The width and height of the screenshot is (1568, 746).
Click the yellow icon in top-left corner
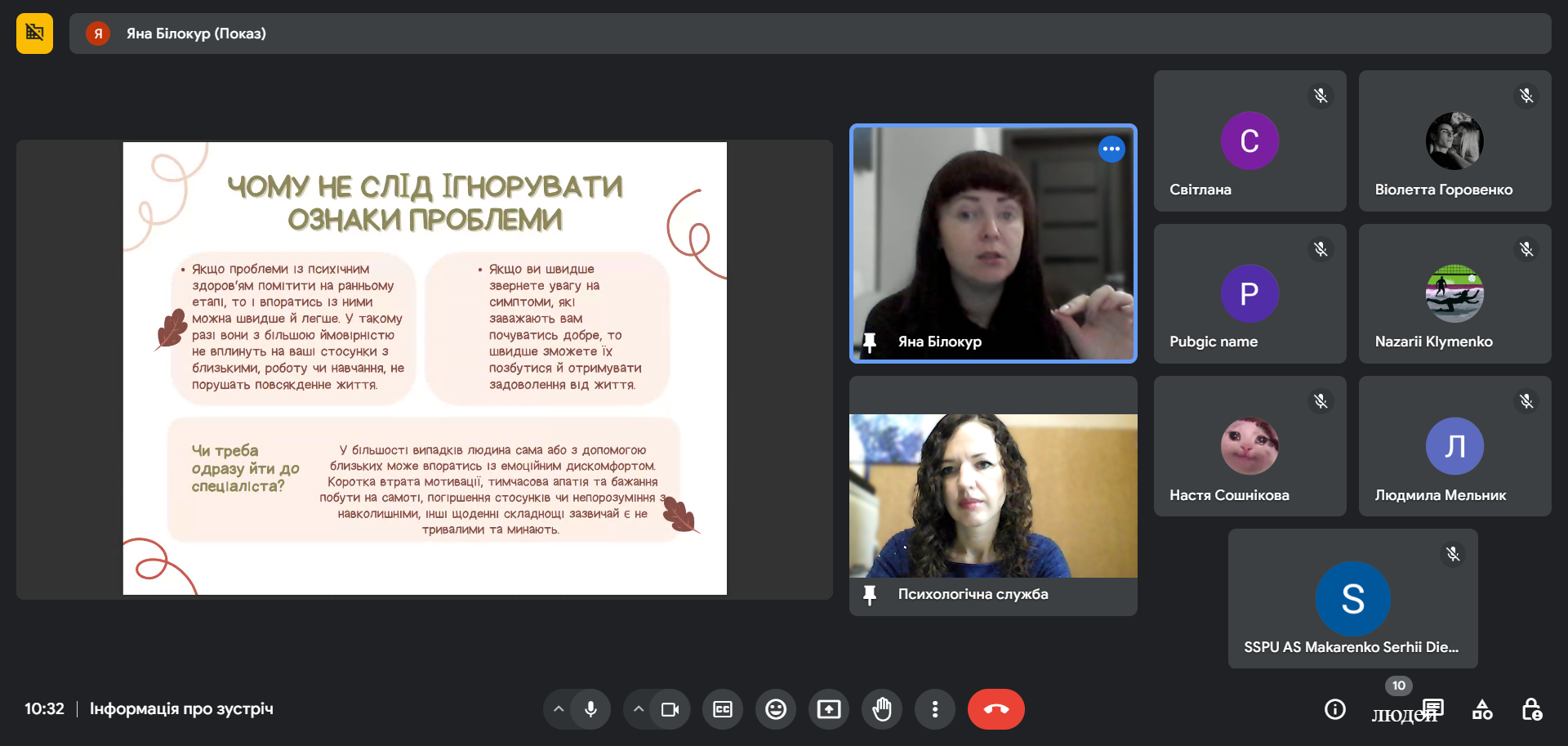[34, 34]
